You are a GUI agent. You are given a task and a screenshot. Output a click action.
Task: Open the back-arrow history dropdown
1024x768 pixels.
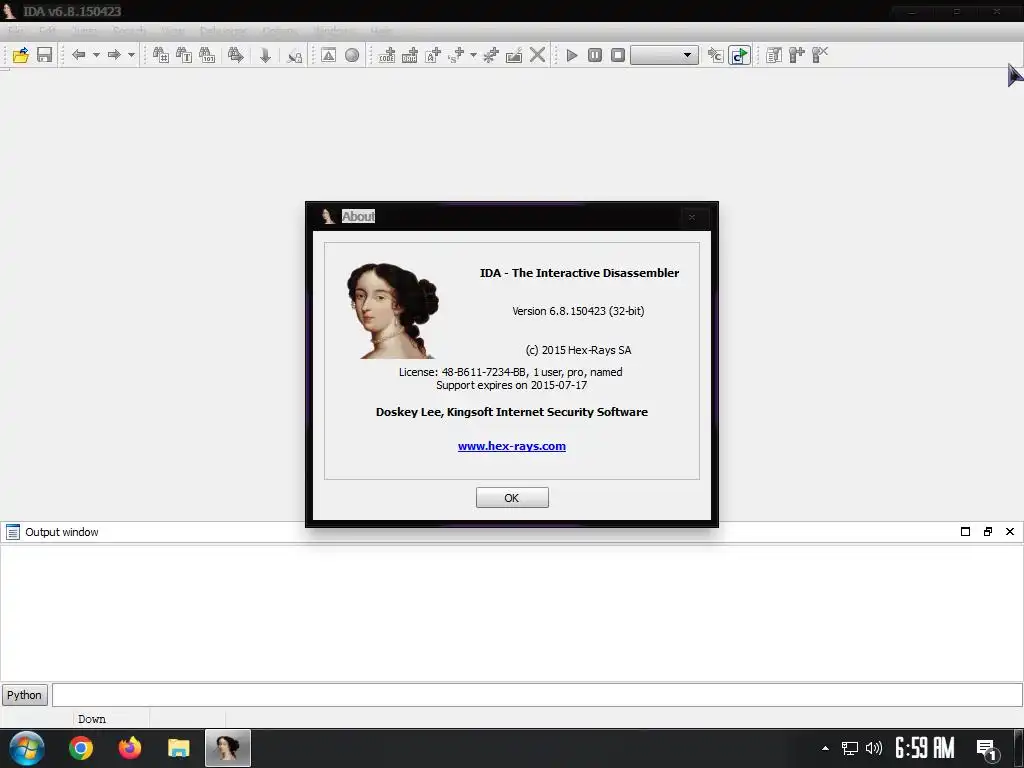tap(96, 55)
